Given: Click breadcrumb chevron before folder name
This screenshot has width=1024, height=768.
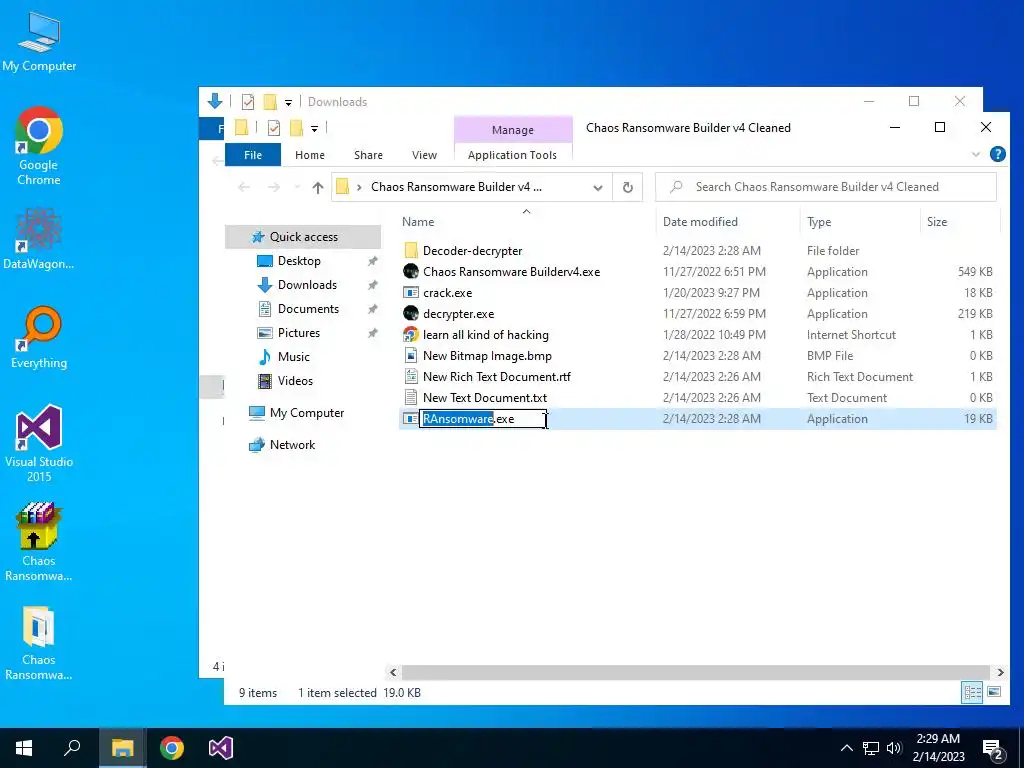Looking at the screenshot, I should (359, 187).
